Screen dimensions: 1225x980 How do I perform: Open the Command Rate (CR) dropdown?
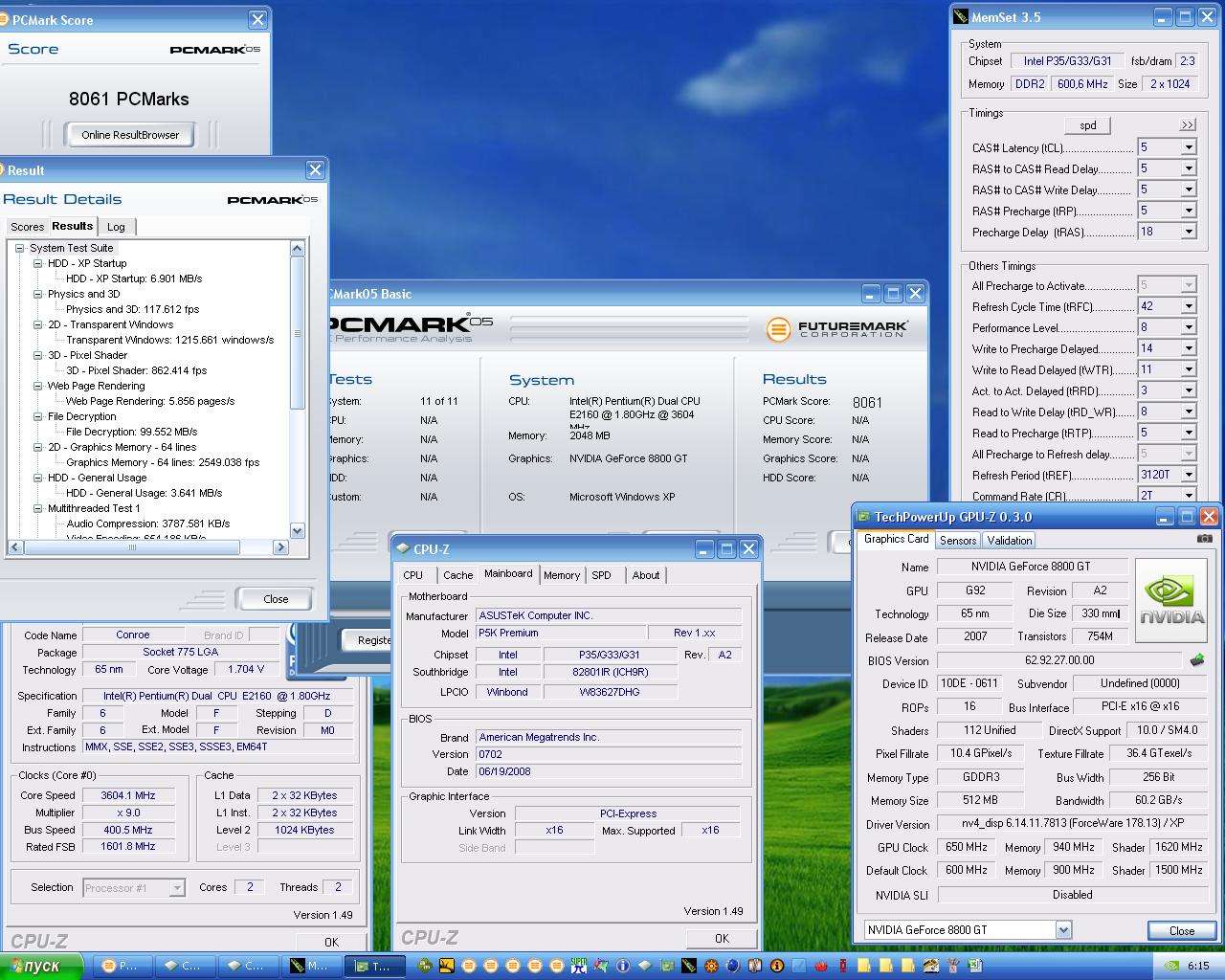tap(1188, 496)
